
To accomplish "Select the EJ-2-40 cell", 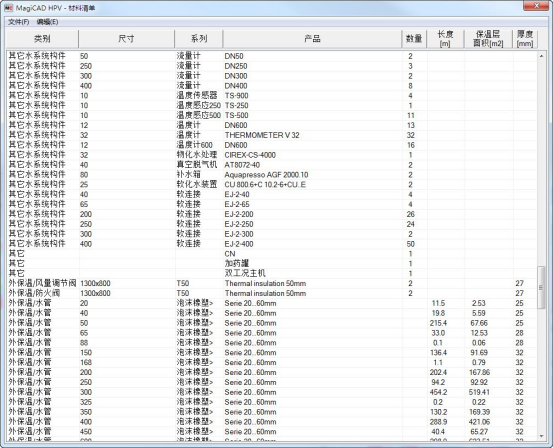I will pos(237,194).
